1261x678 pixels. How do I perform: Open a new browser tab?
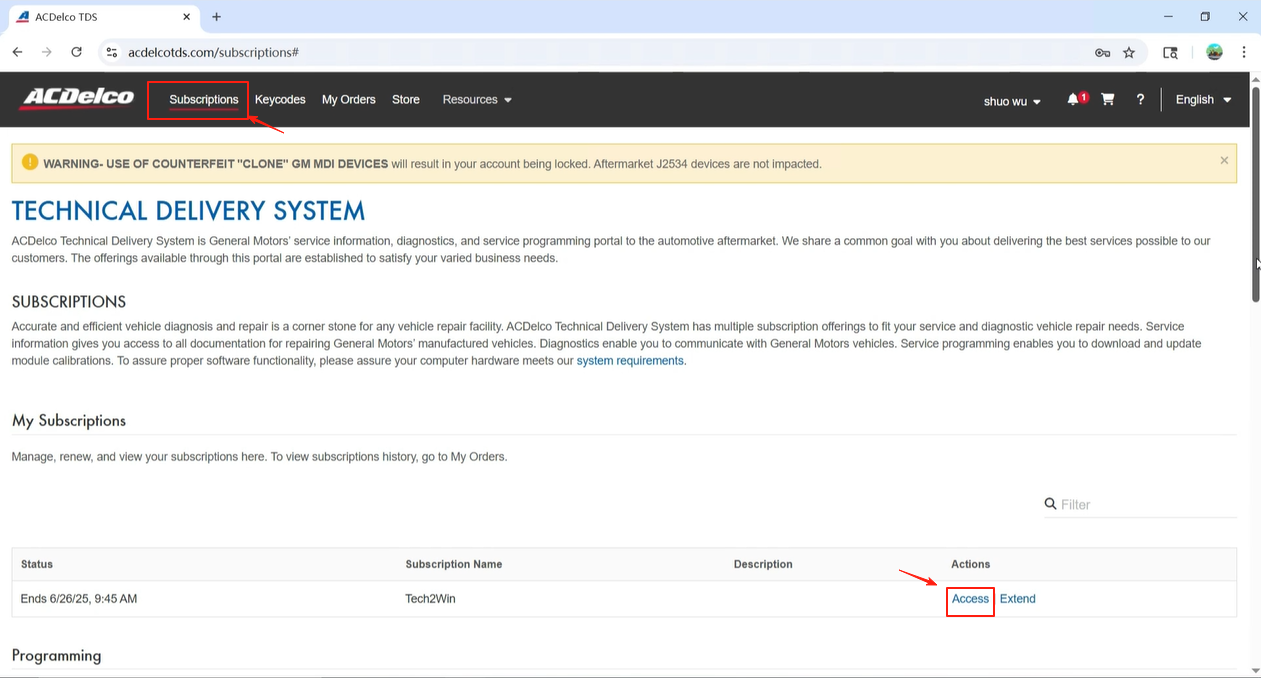pos(217,17)
